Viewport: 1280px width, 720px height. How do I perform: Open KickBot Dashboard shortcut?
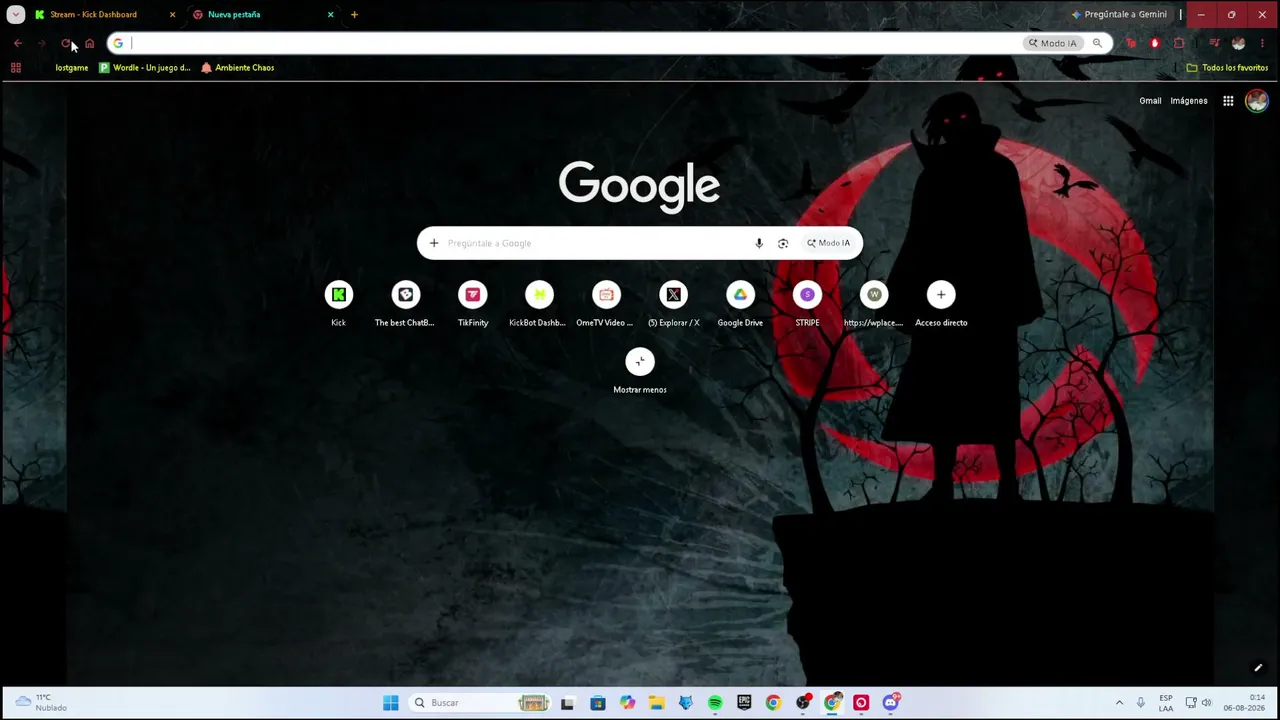(x=539, y=303)
